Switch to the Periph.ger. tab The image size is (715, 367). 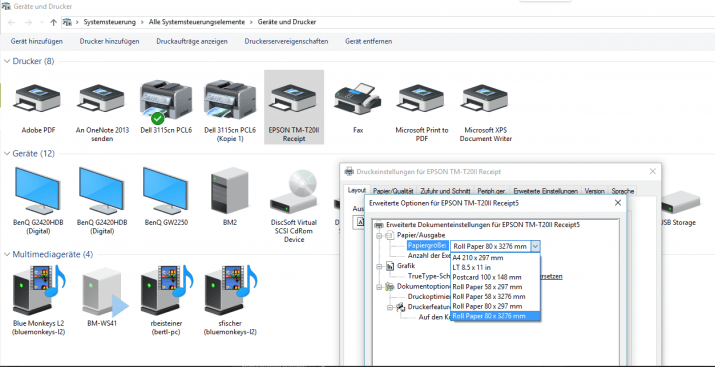492,191
